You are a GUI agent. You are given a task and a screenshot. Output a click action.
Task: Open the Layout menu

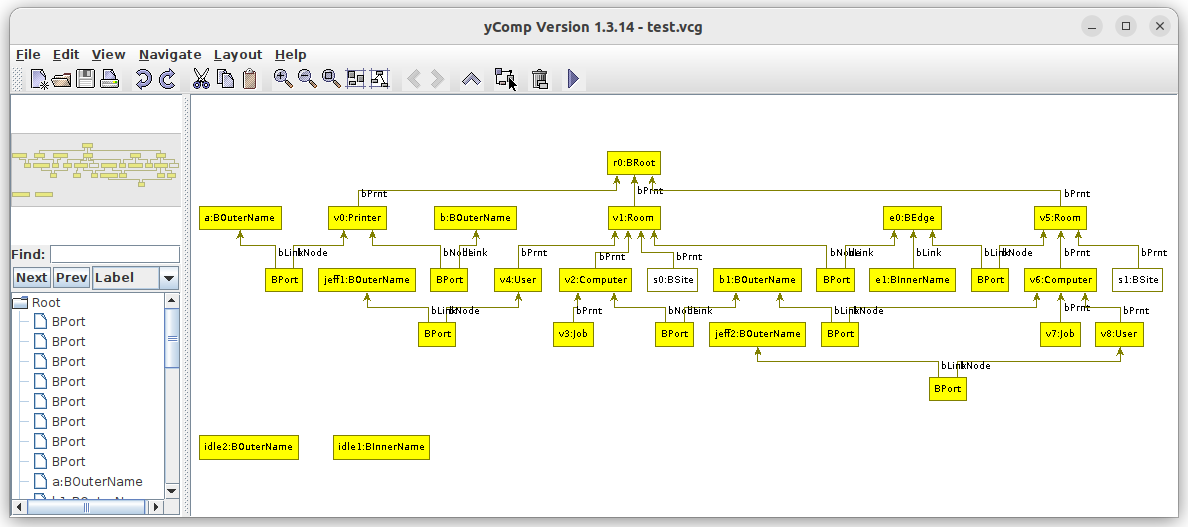coord(238,54)
